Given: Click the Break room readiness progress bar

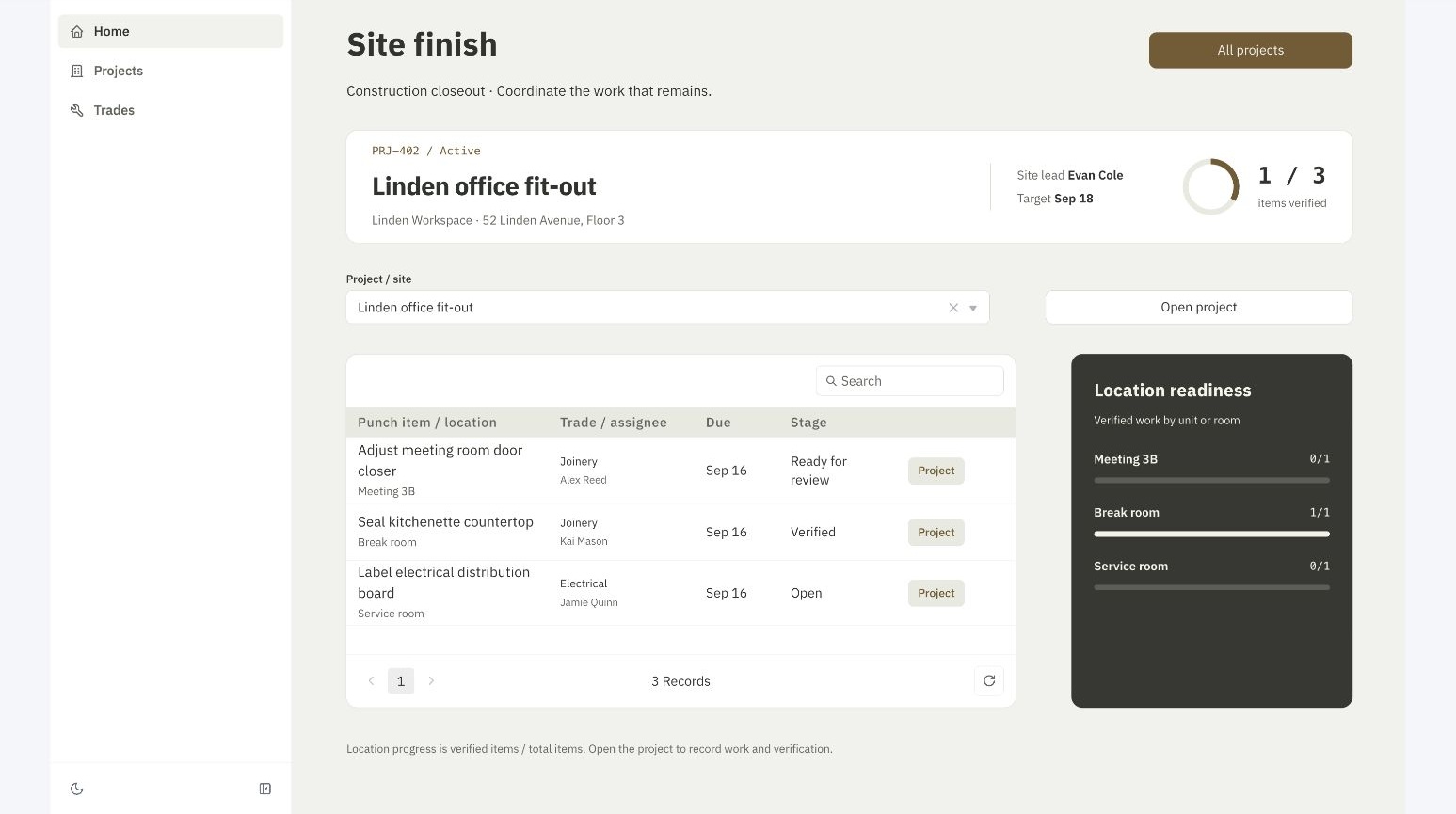Looking at the screenshot, I should tap(1211, 534).
